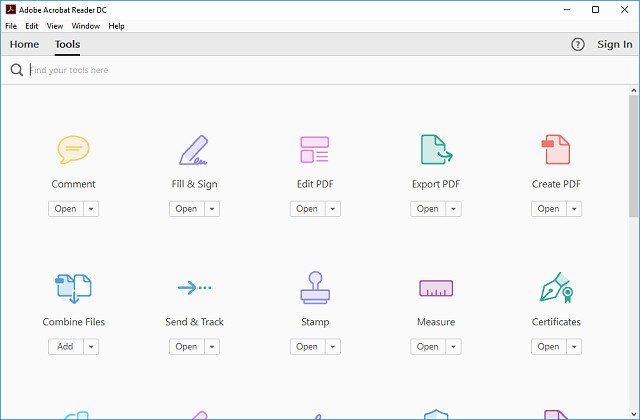
Task: Click the vertical scrollbar thumb
Action: [633, 156]
